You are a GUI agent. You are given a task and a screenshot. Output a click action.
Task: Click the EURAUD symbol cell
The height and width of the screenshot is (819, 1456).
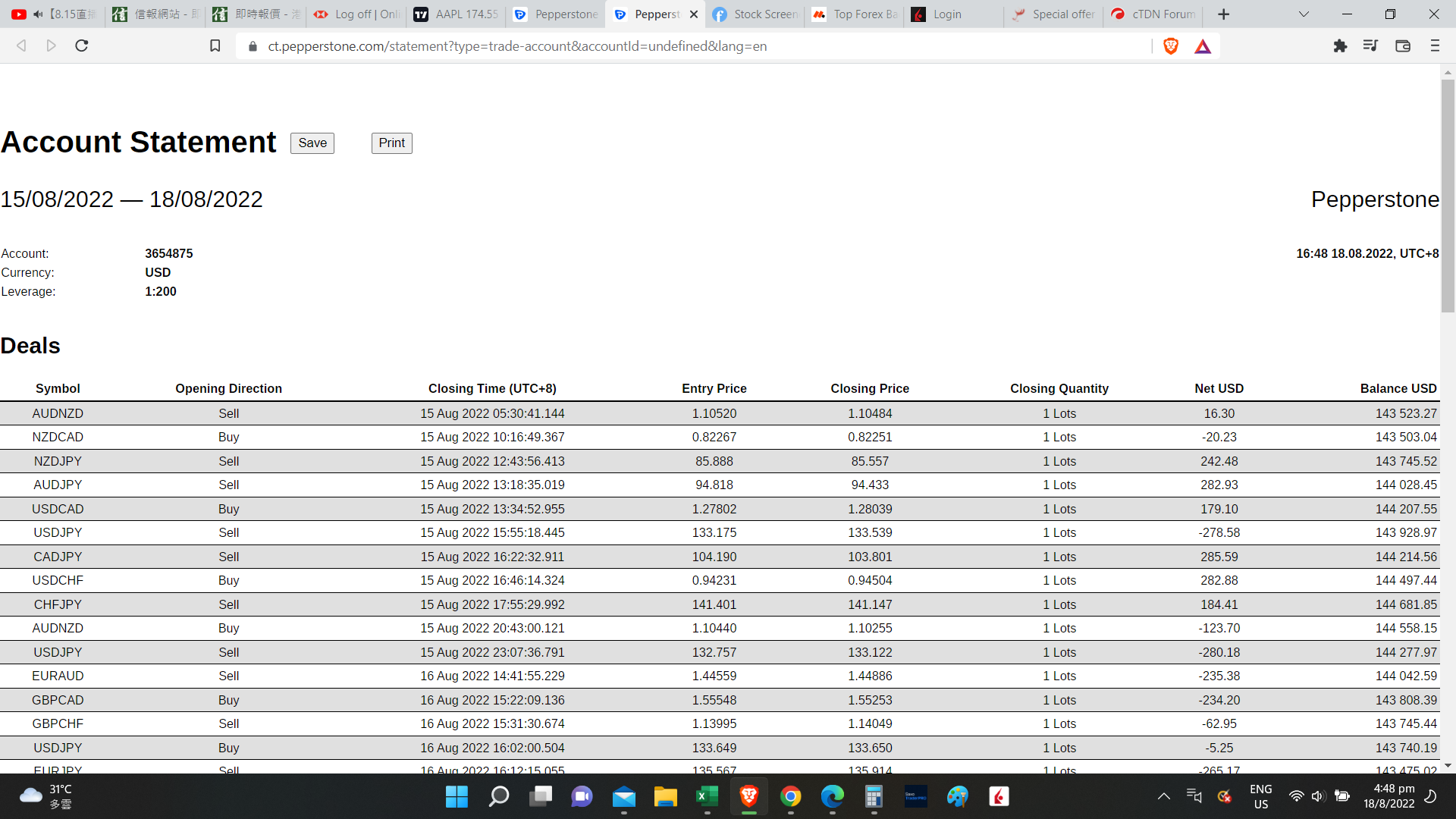point(58,676)
